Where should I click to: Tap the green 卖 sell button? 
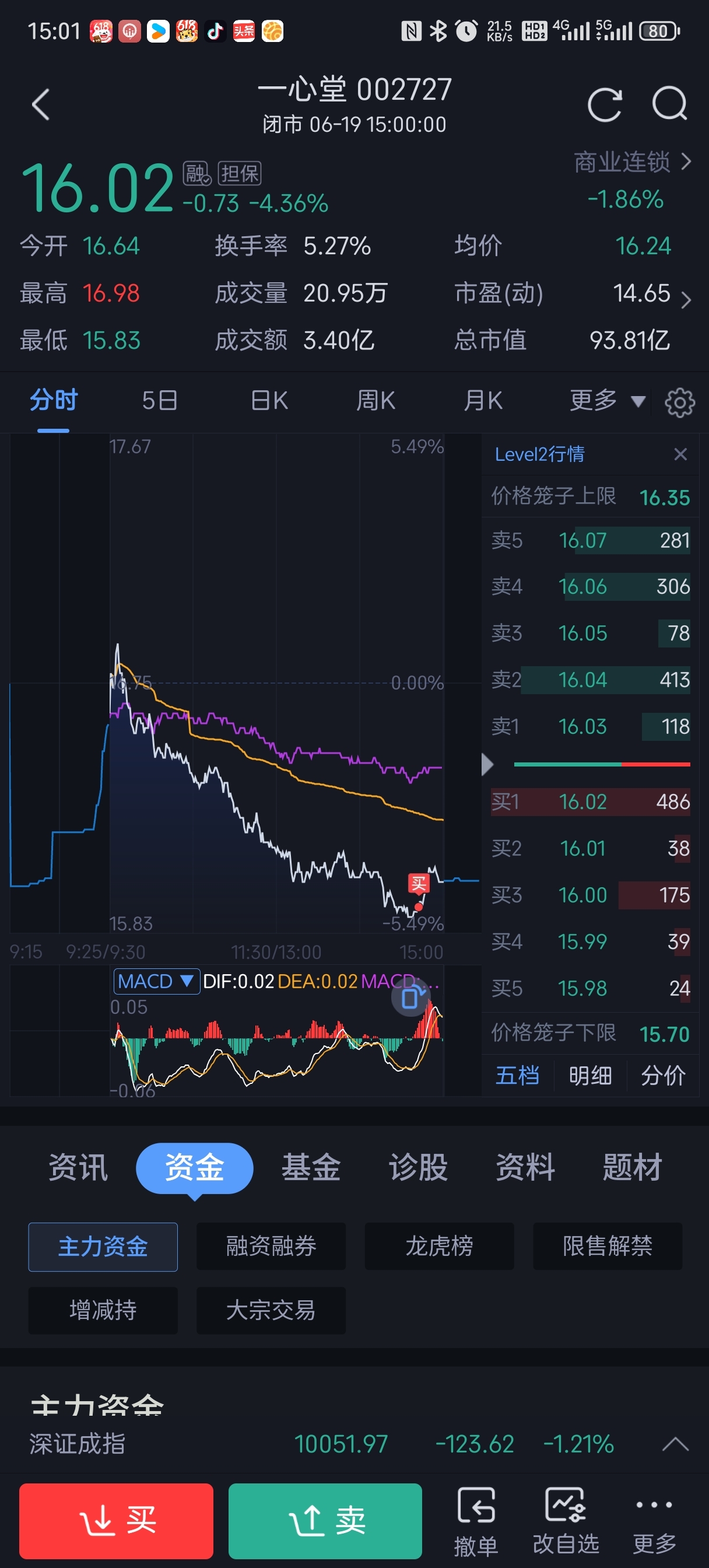325,1521
